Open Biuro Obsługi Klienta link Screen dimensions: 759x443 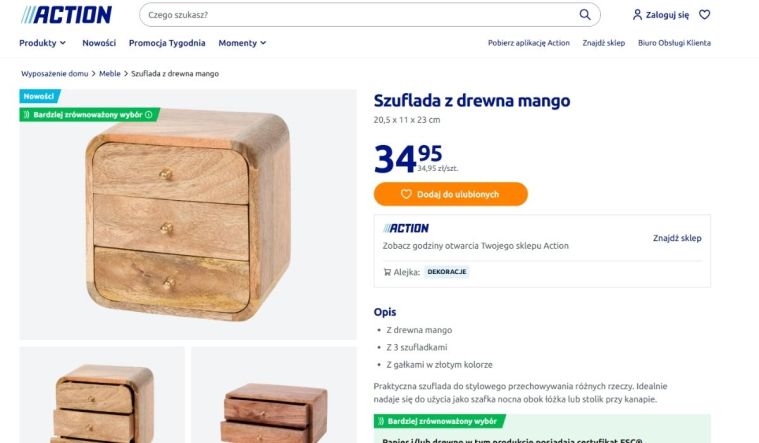click(x=674, y=43)
